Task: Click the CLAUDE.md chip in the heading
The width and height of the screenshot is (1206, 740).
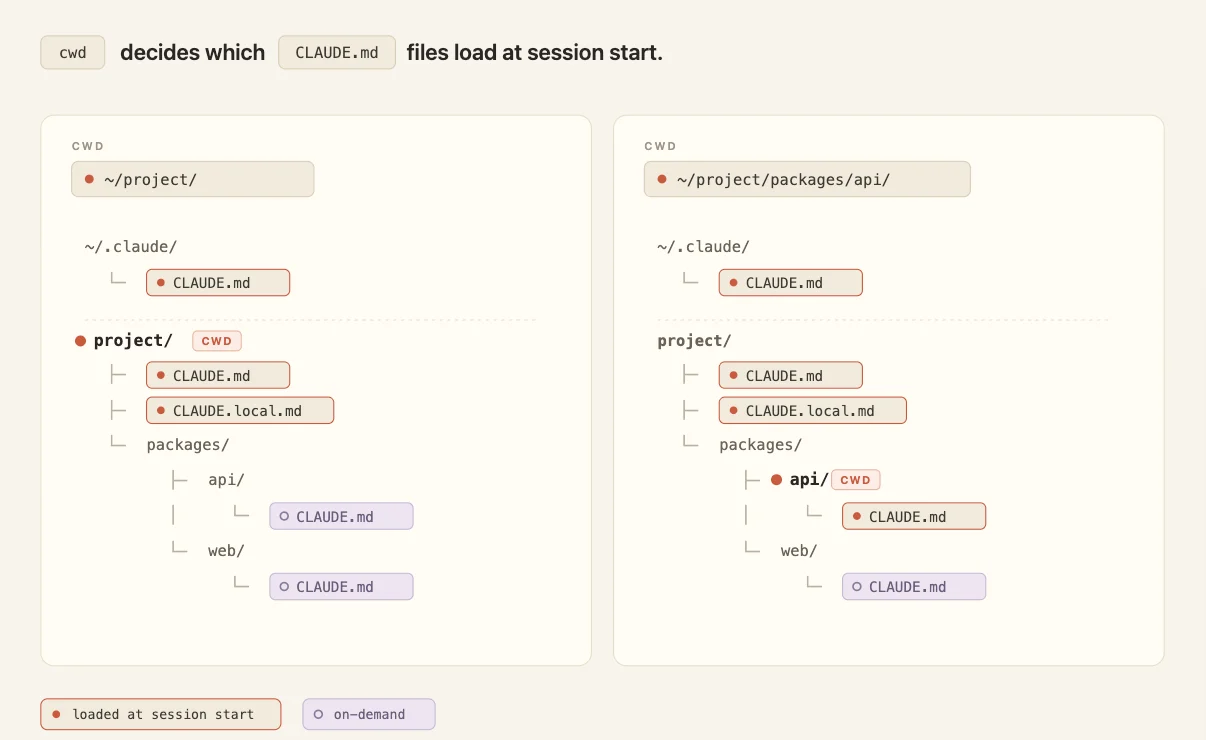Action: [337, 53]
